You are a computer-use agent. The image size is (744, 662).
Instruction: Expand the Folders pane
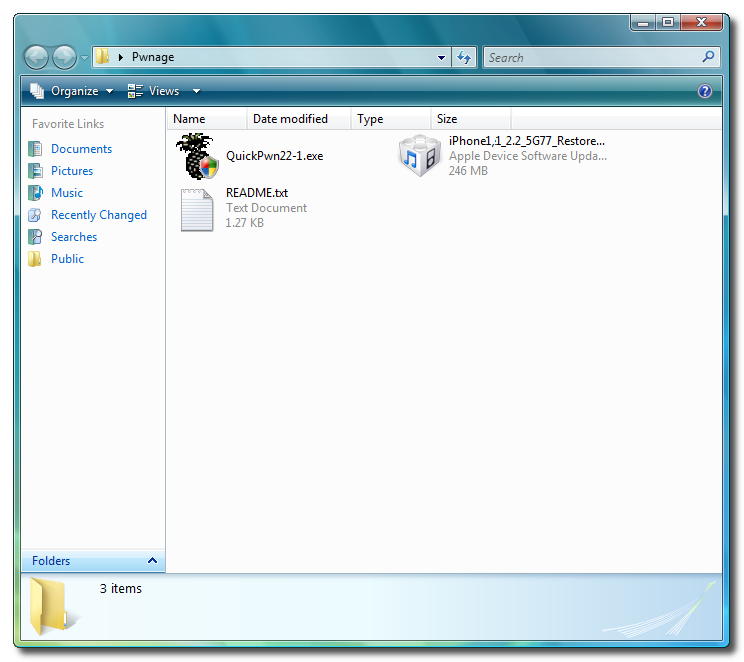[x=152, y=561]
